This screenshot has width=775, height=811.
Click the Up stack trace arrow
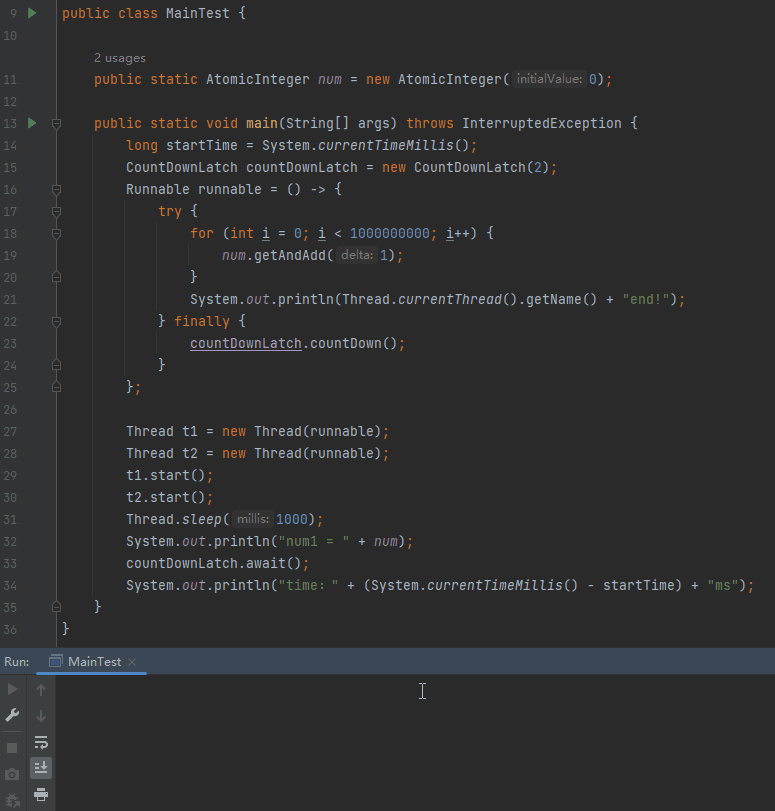click(x=41, y=689)
